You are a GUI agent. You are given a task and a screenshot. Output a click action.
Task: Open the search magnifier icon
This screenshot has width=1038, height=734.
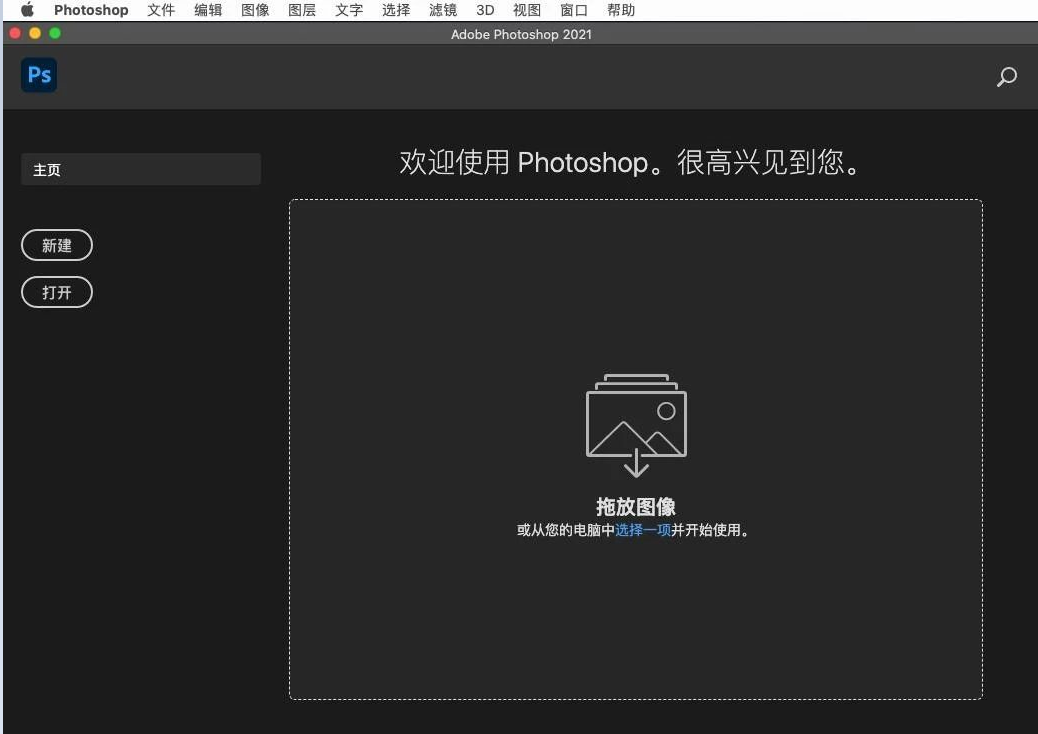1006,77
